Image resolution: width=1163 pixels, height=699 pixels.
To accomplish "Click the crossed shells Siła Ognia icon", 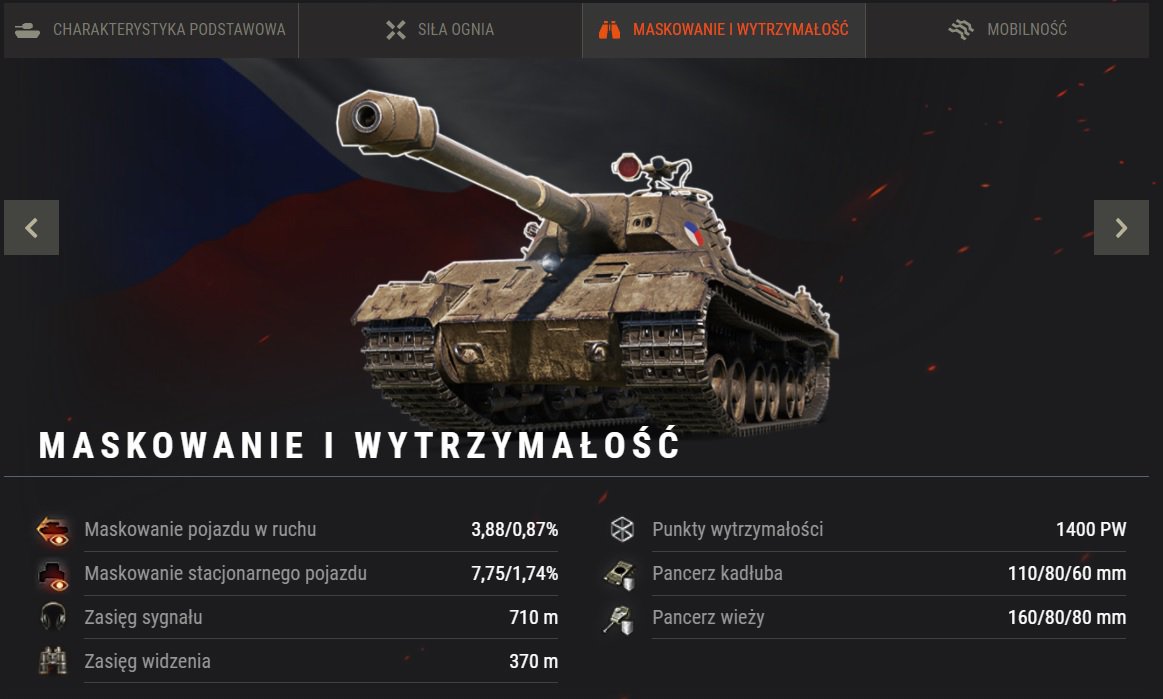I will click(396, 30).
